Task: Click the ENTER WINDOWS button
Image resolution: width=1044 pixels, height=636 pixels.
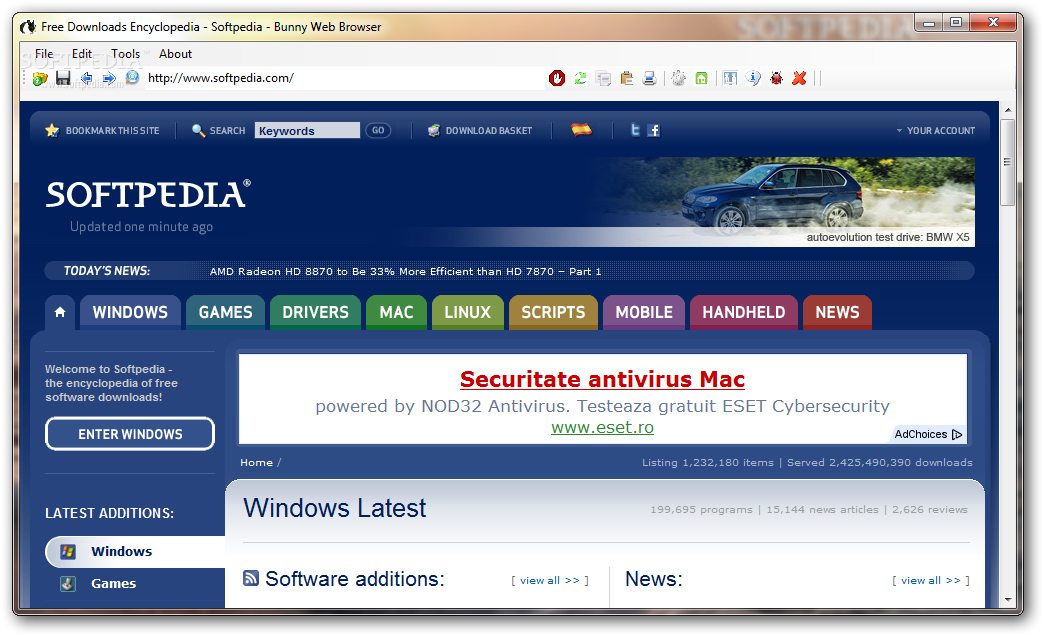Action: [x=130, y=434]
